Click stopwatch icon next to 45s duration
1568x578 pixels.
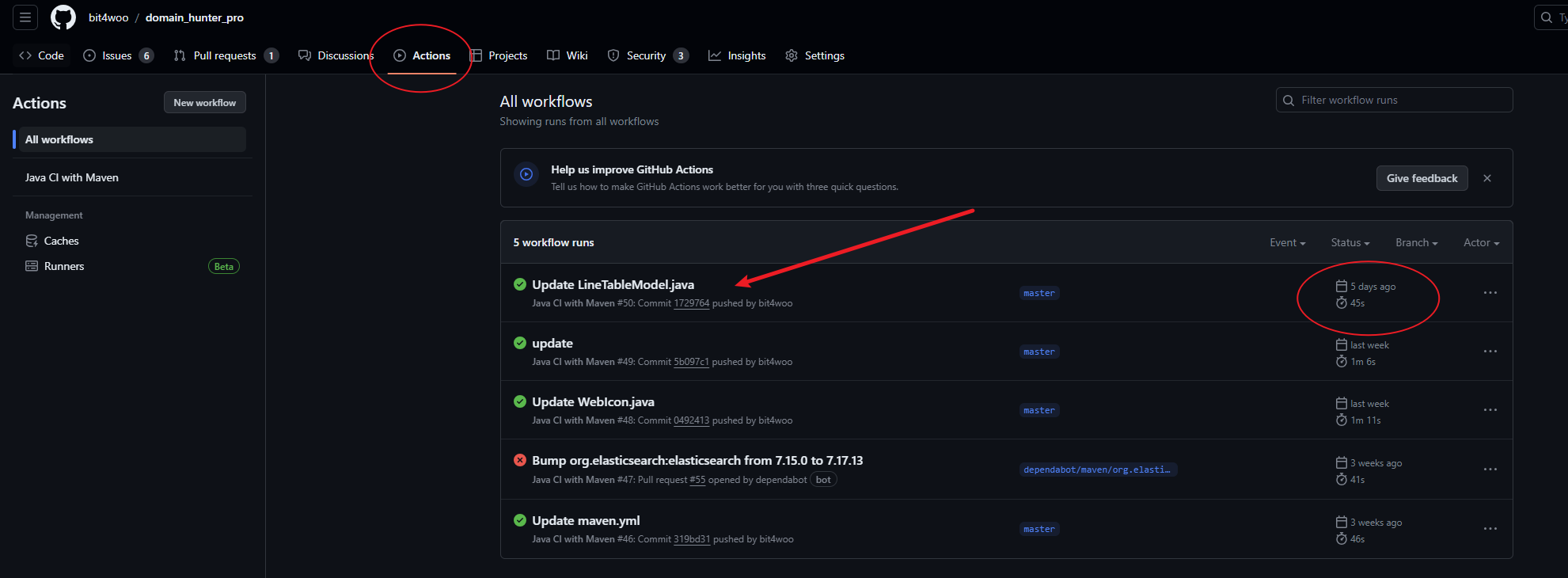point(1342,302)
